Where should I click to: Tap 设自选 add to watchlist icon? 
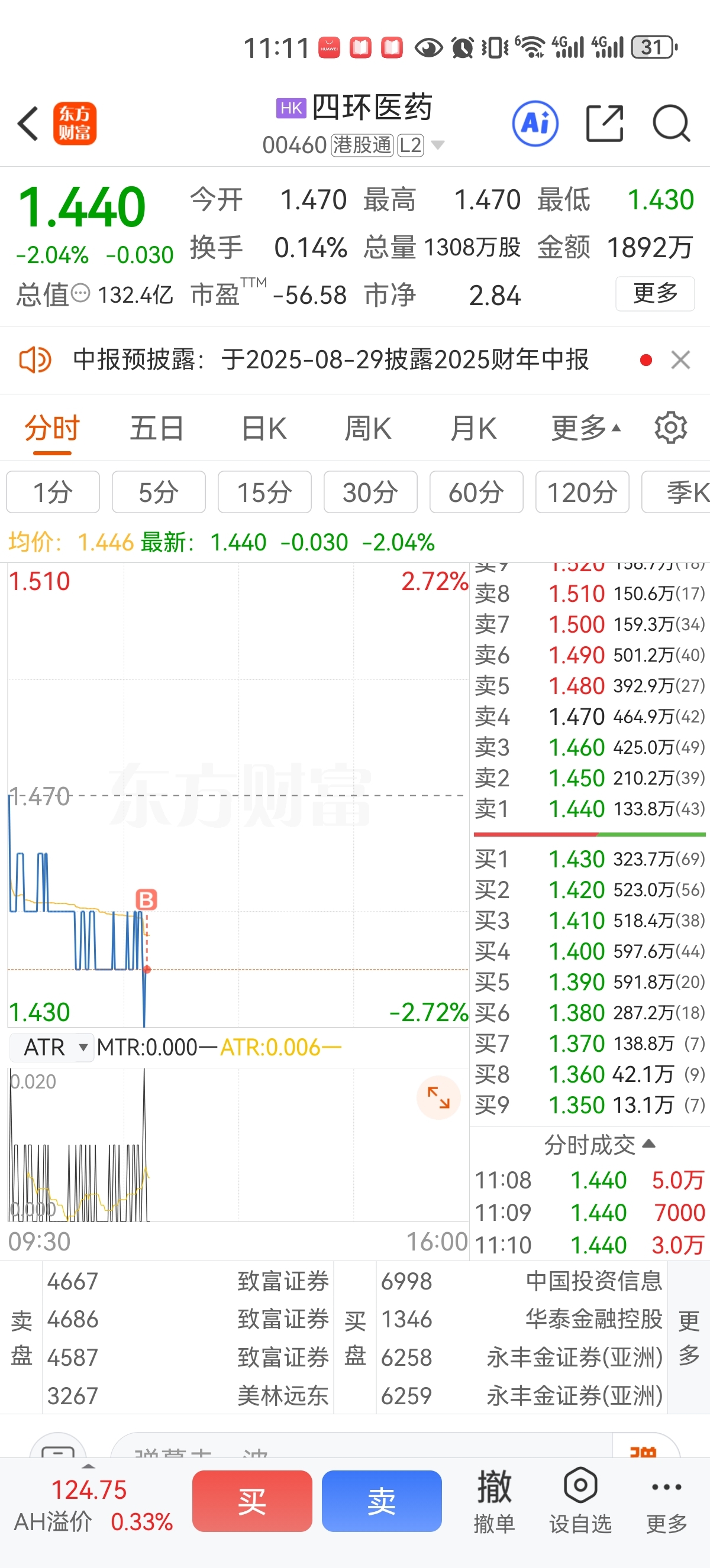pos(580,1500)
